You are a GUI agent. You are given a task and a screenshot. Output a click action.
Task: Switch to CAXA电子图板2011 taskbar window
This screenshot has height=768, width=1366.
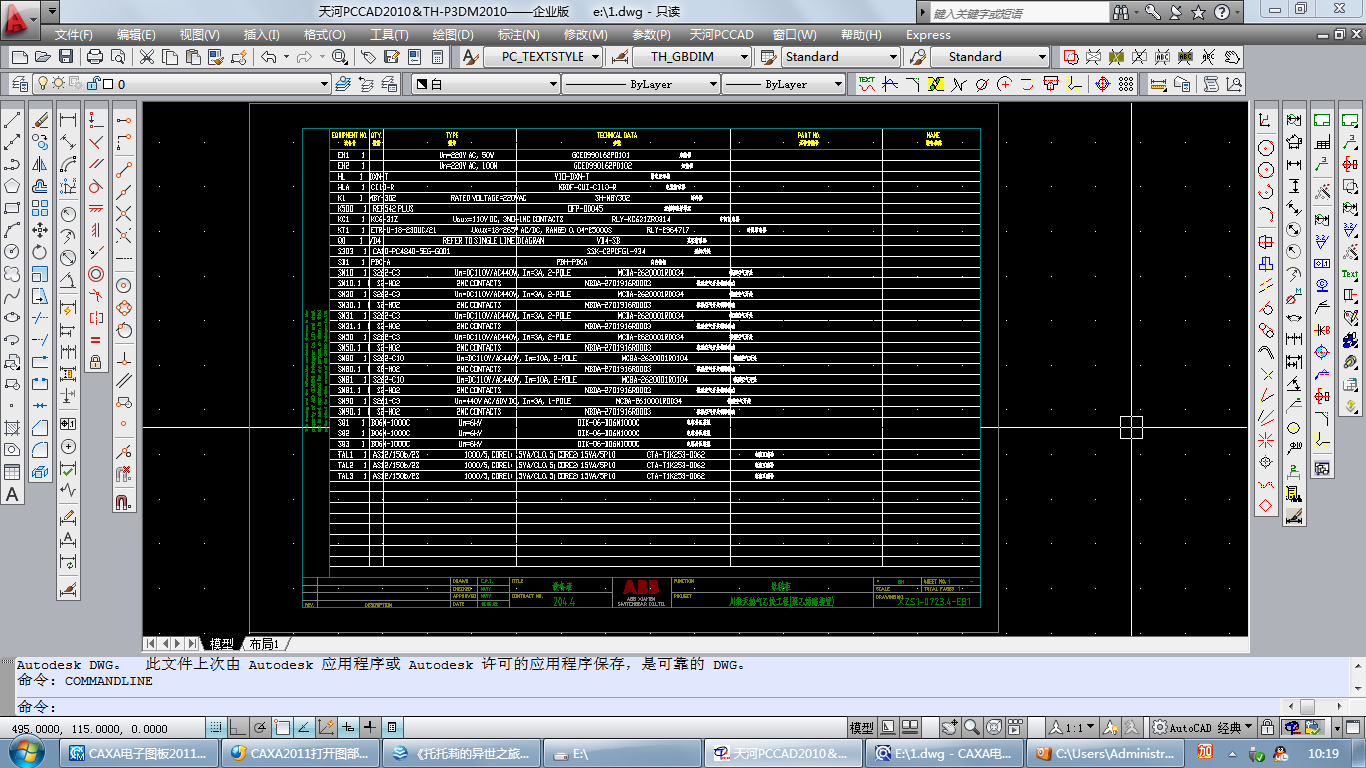[139, 753]
